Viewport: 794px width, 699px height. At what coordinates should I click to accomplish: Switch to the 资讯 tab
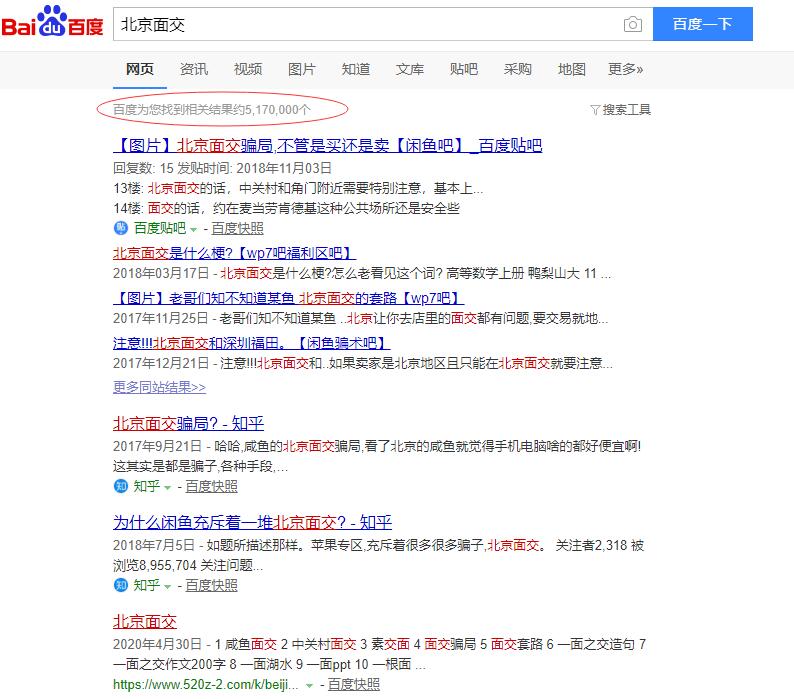[x=194, y=69]
